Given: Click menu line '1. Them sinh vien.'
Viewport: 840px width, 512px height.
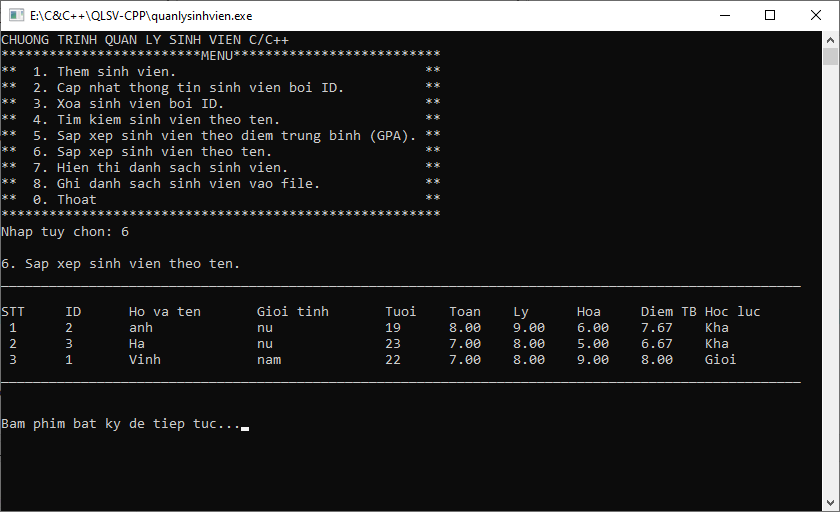Looking at the screenshot, I should point(104,72).
